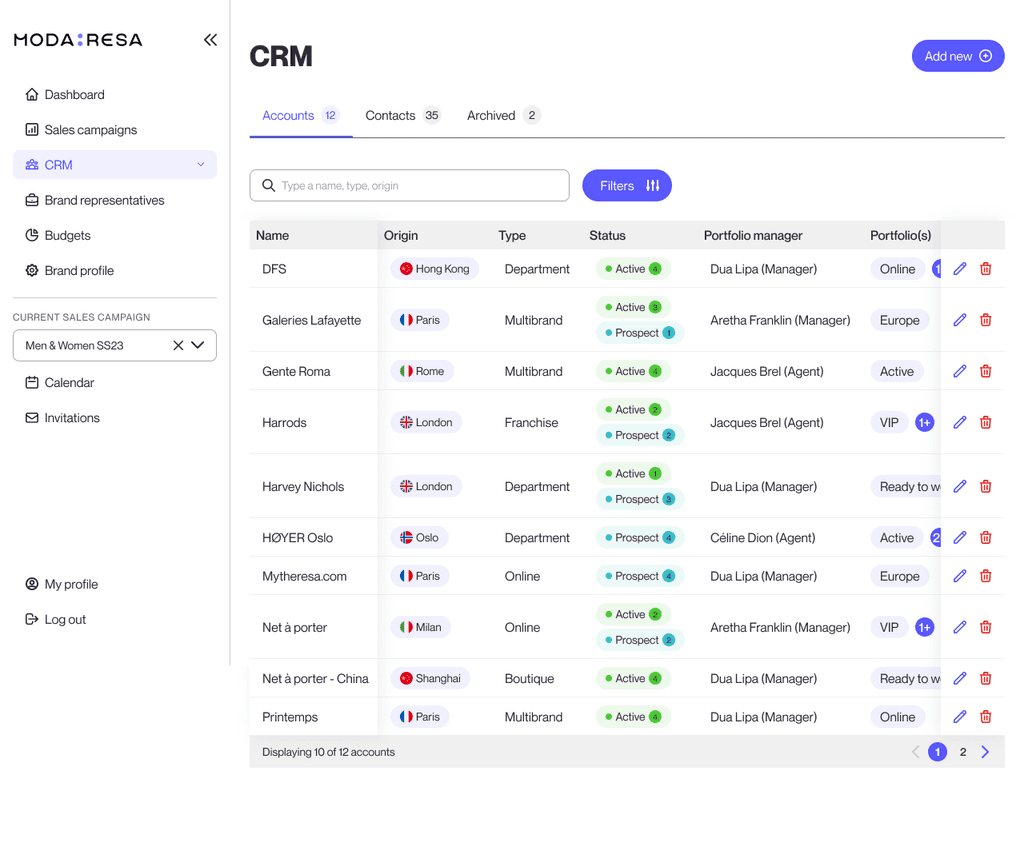This screenshot has height=858, width=1024.
Task: Show extra portfolios for Net à porter 1+ badge
Action: 924,628
